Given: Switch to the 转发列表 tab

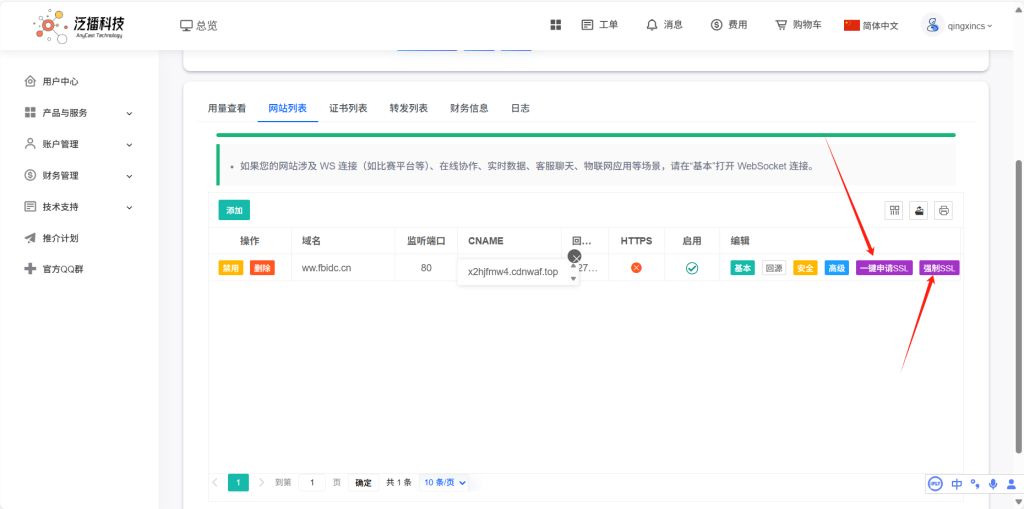Looking at the screenshot, I should (x=409, y=108).
